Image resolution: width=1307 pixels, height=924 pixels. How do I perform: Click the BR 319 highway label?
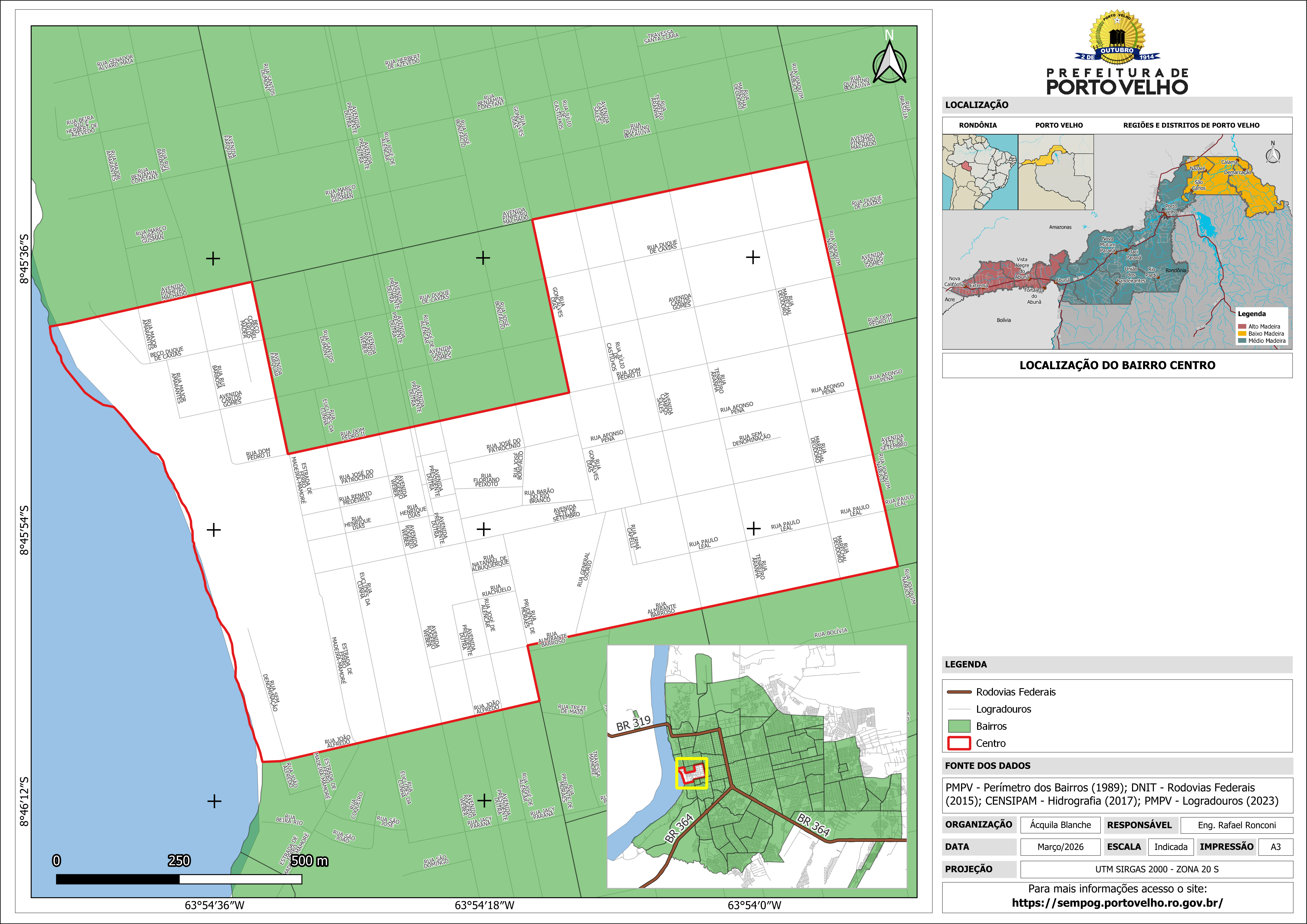pos(633,723)
